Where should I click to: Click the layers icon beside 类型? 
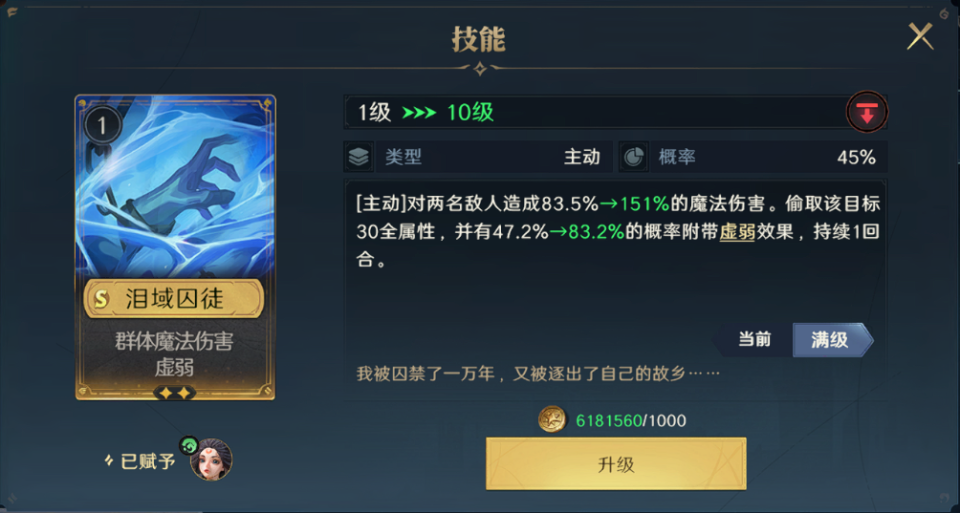tap(359, 157)
